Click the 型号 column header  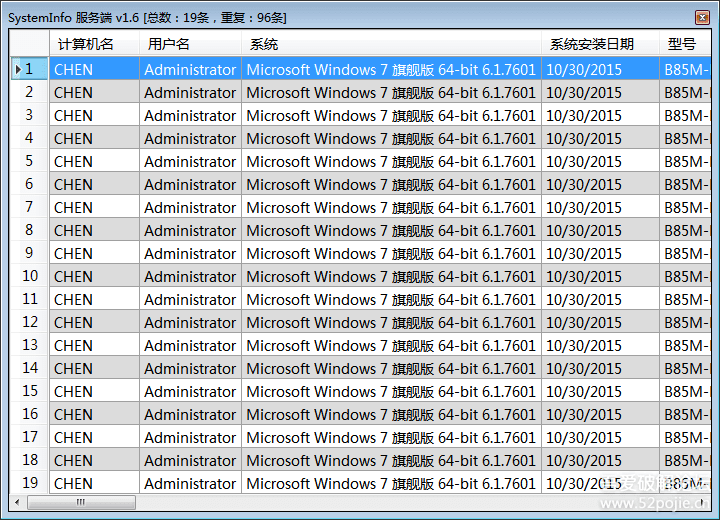685,44
